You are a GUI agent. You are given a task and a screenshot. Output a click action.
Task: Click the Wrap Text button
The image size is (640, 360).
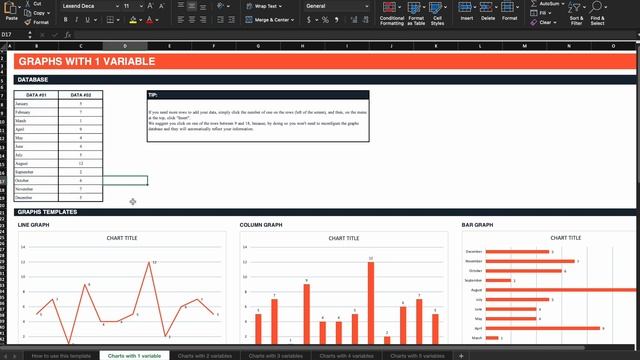point(264,6)
